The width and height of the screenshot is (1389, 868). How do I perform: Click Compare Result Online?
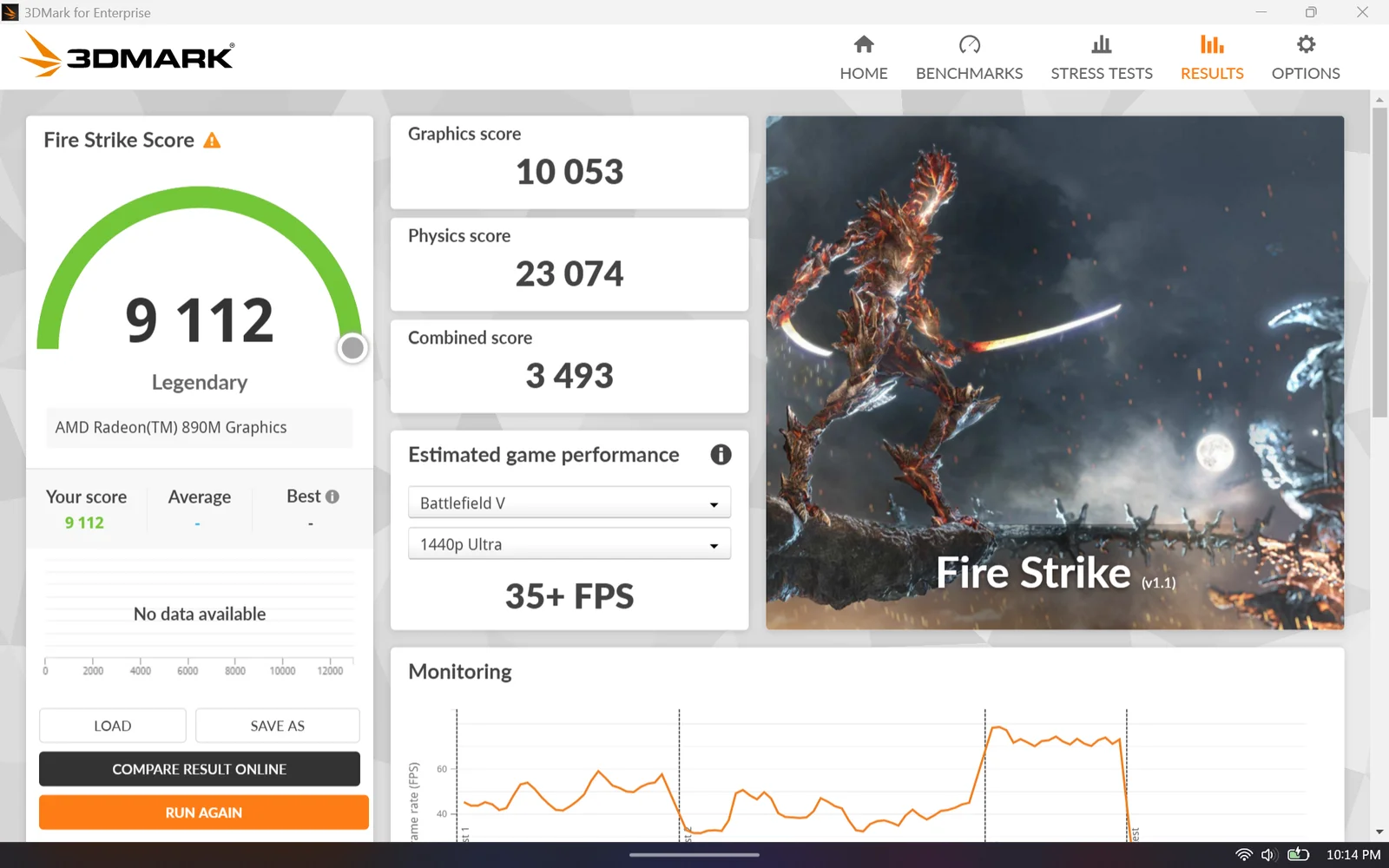coord(199,769)
